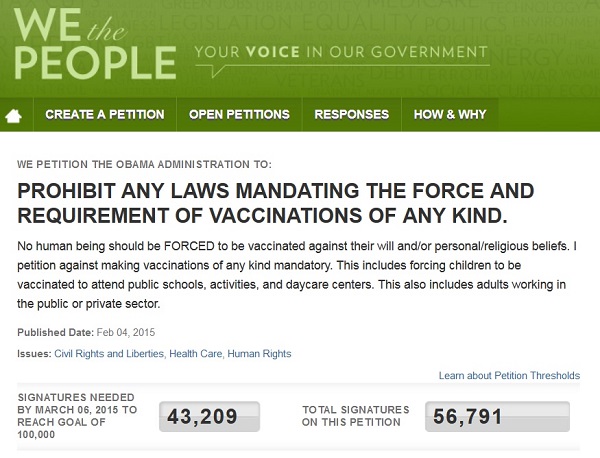Click the Issues label

pos(34,353)
